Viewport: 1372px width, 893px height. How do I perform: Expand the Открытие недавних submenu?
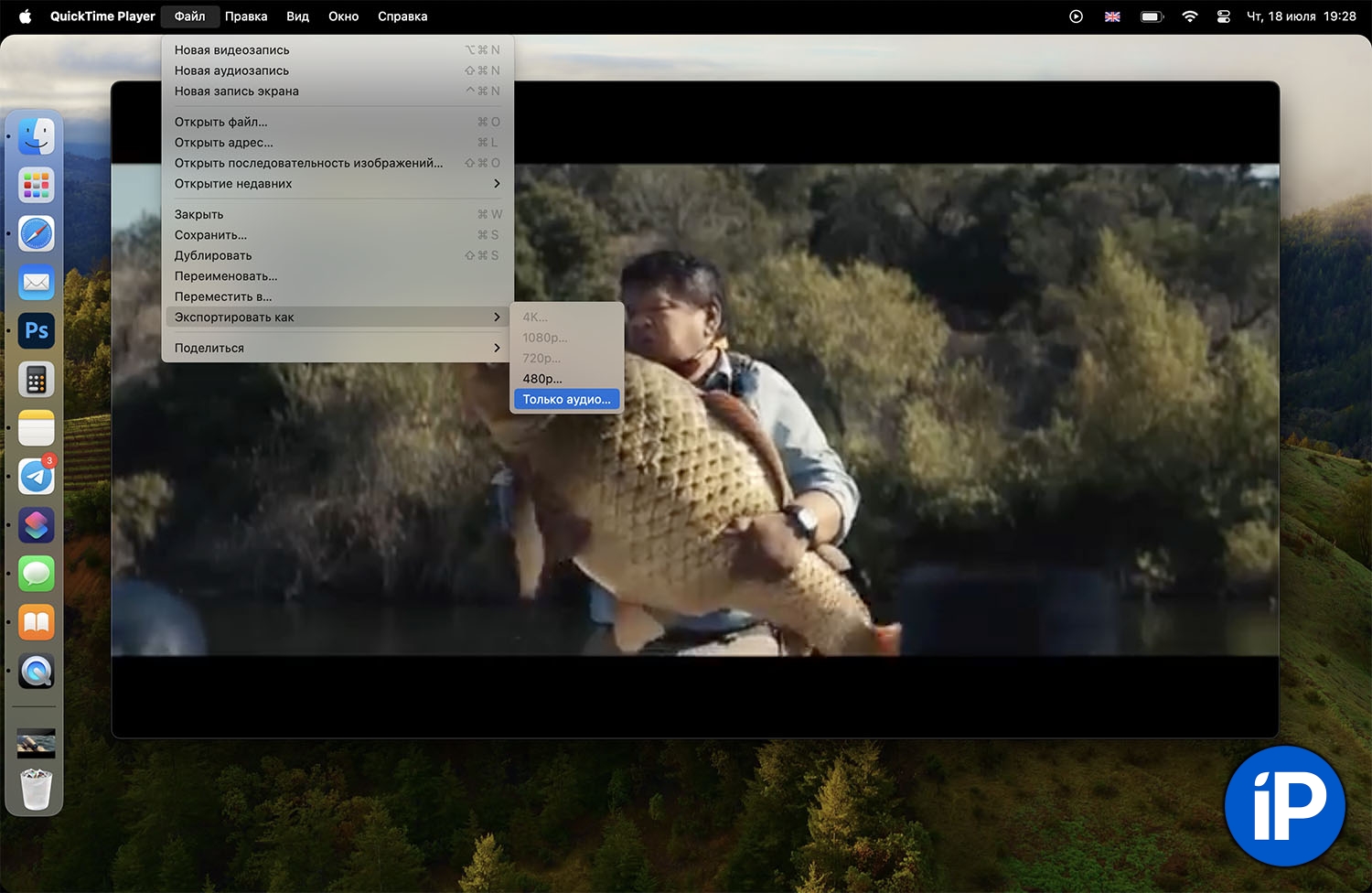337,184
